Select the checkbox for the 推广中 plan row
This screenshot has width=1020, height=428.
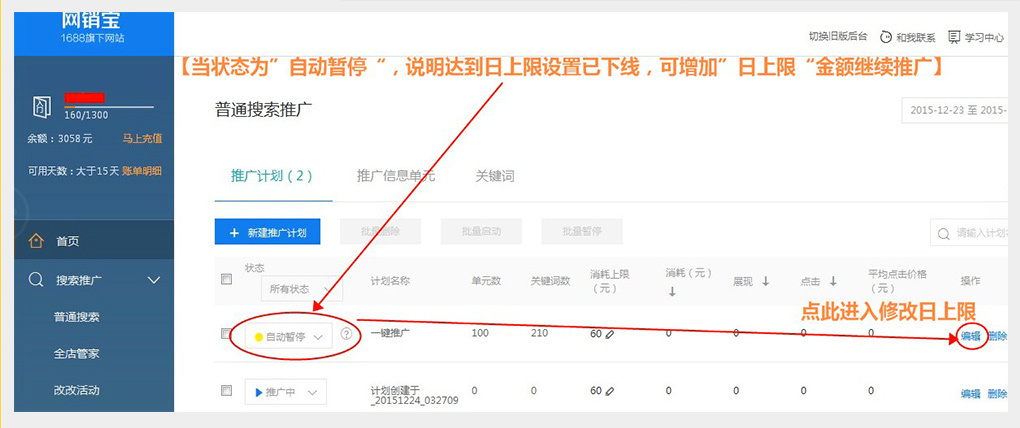tap(226, 390)
